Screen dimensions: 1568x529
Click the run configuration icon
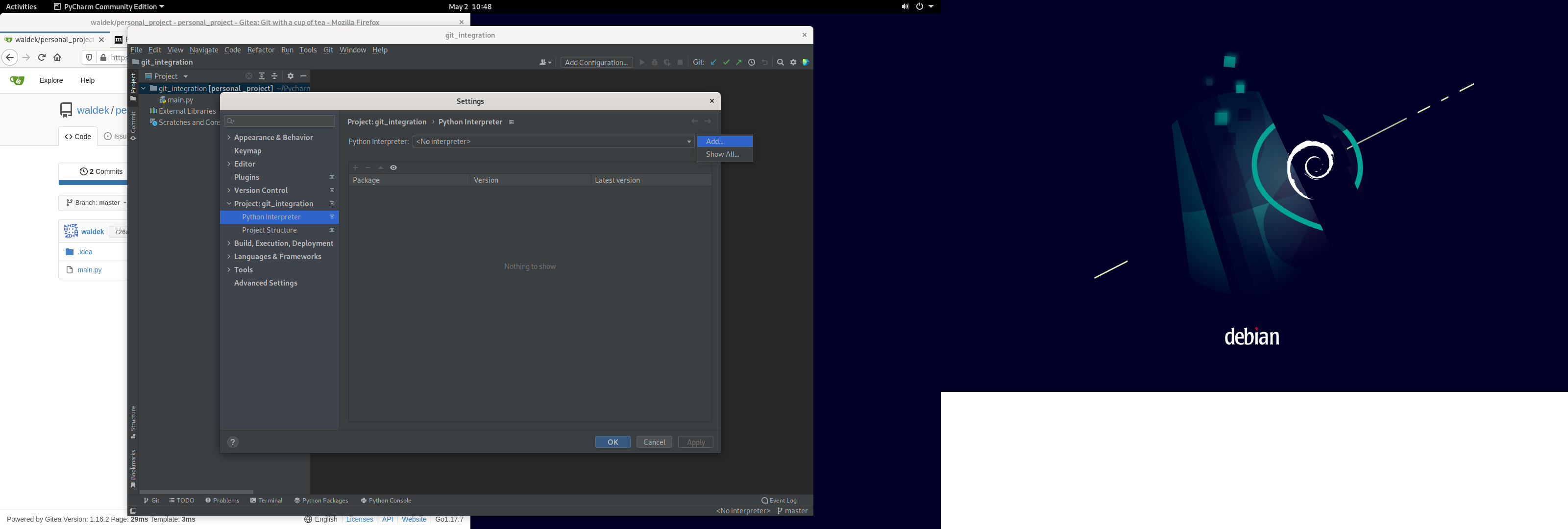pos(596,62)
